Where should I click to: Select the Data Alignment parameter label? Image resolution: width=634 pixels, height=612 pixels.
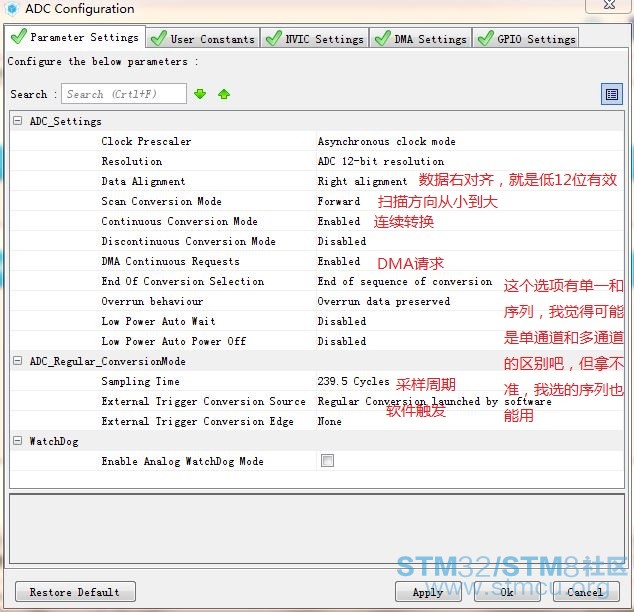(143, 181)
